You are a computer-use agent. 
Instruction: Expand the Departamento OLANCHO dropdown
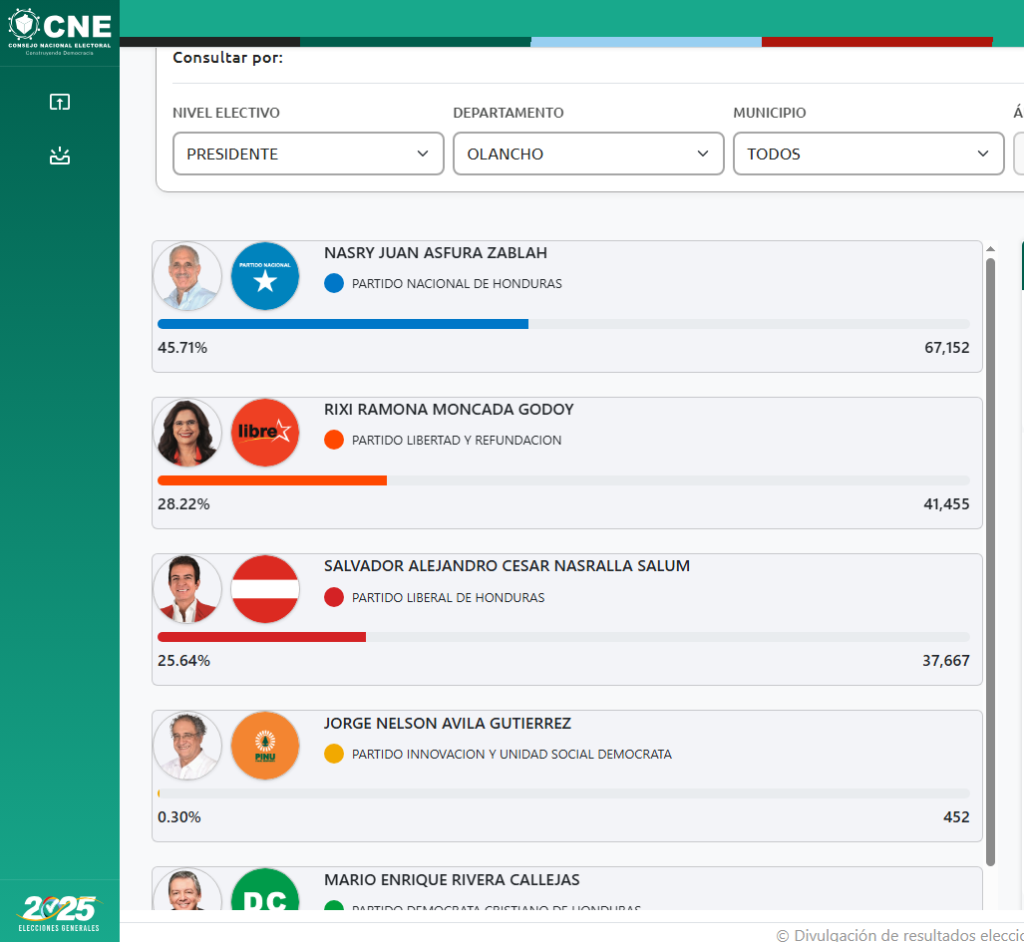[x=588, y=154]
